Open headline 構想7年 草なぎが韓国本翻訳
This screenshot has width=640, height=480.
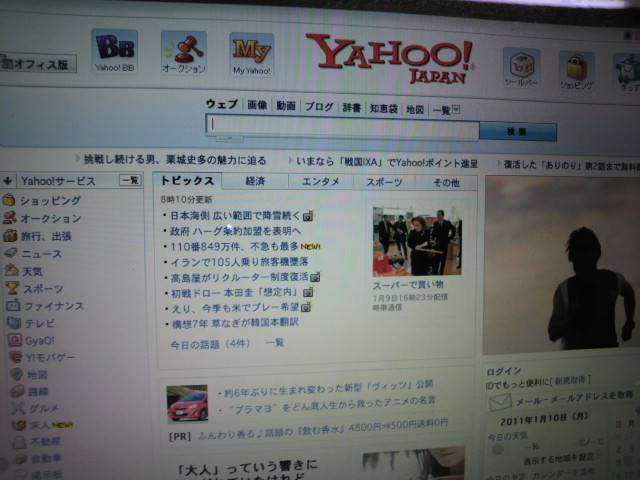click(x=235, y=323)
